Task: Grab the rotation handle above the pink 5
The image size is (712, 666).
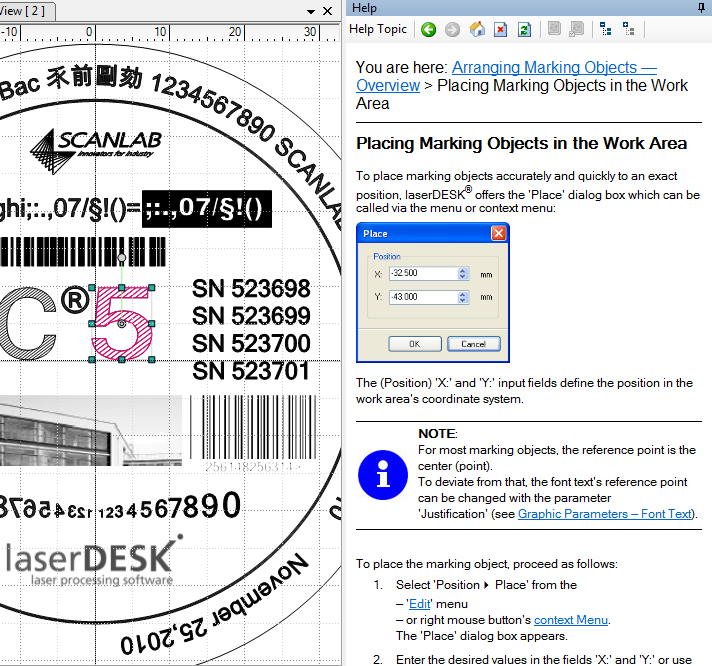Action: point(121,258)
